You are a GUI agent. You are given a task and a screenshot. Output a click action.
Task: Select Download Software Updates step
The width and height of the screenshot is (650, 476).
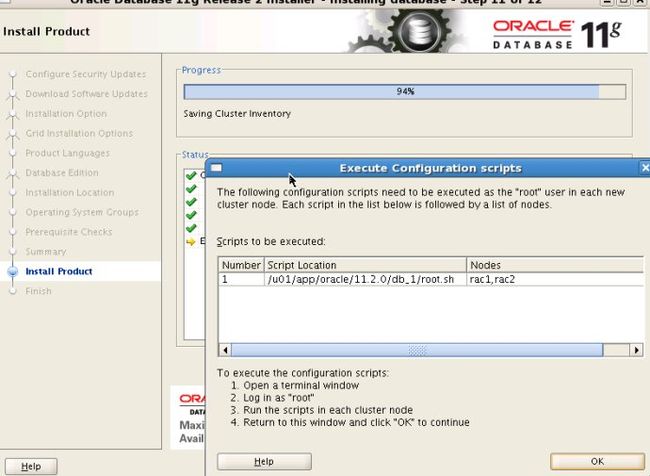point(87,94)
